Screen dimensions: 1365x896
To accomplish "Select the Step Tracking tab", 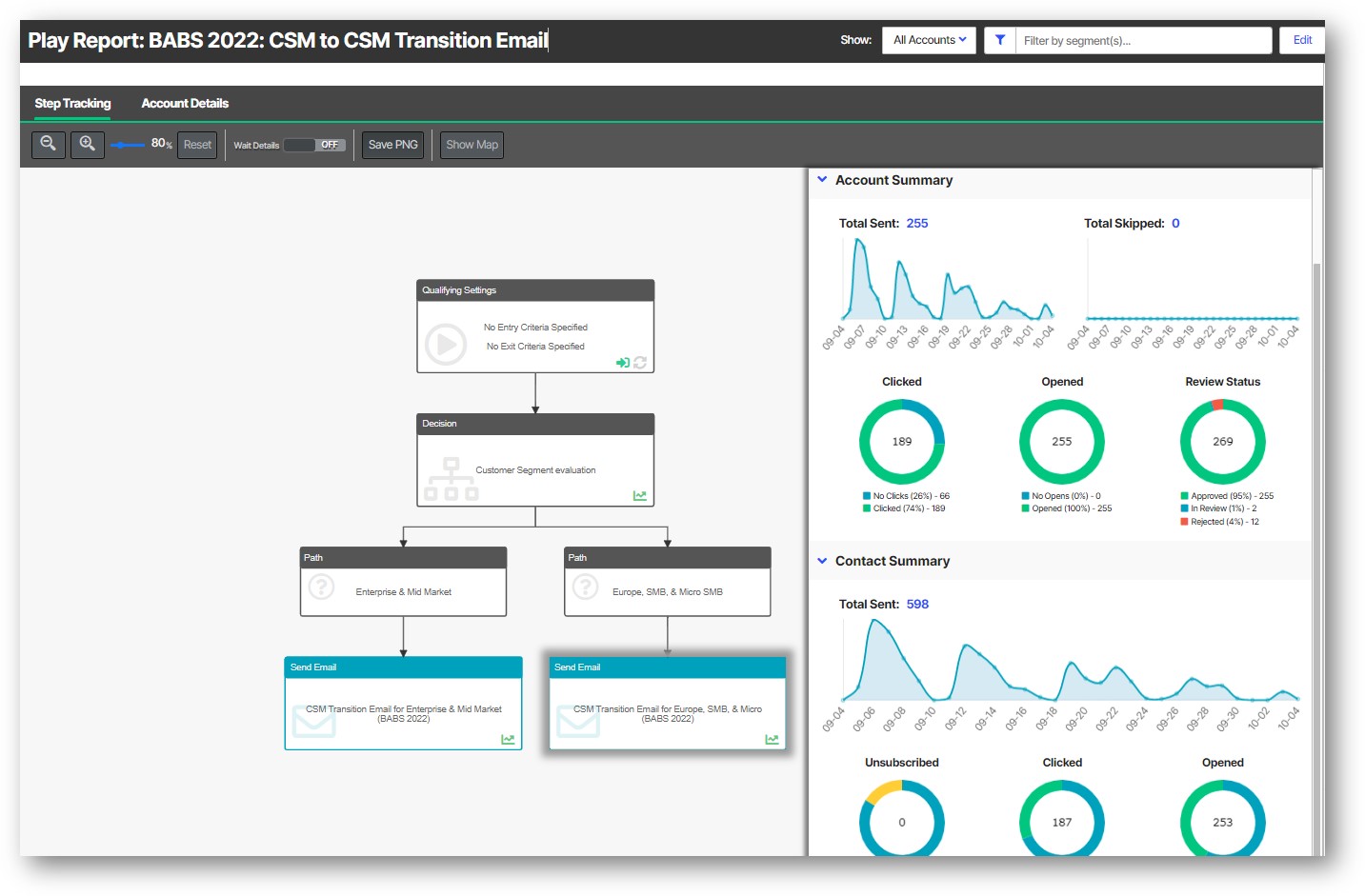I will tap(72, 103).
